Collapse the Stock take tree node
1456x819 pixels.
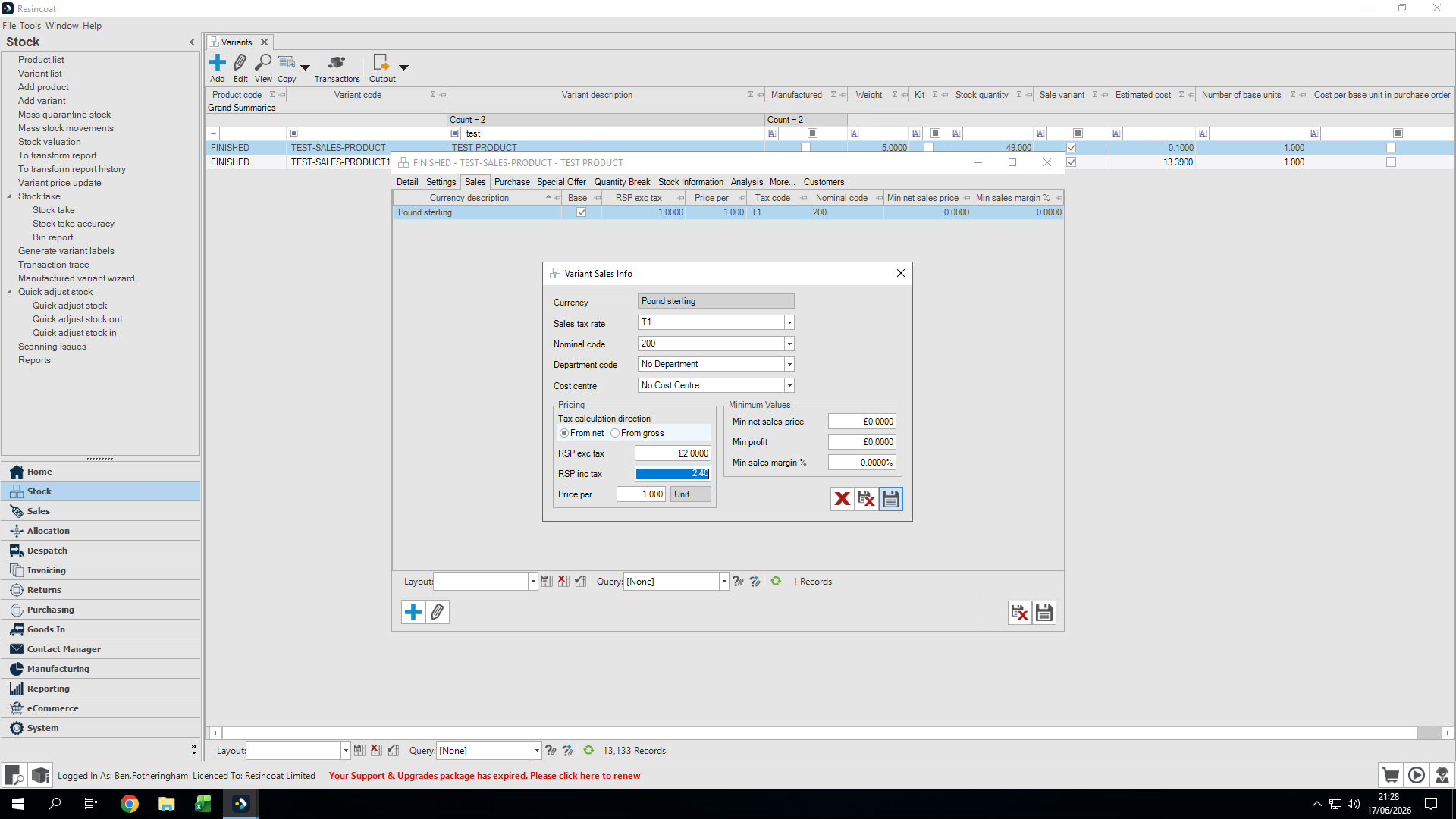[10, 196]
